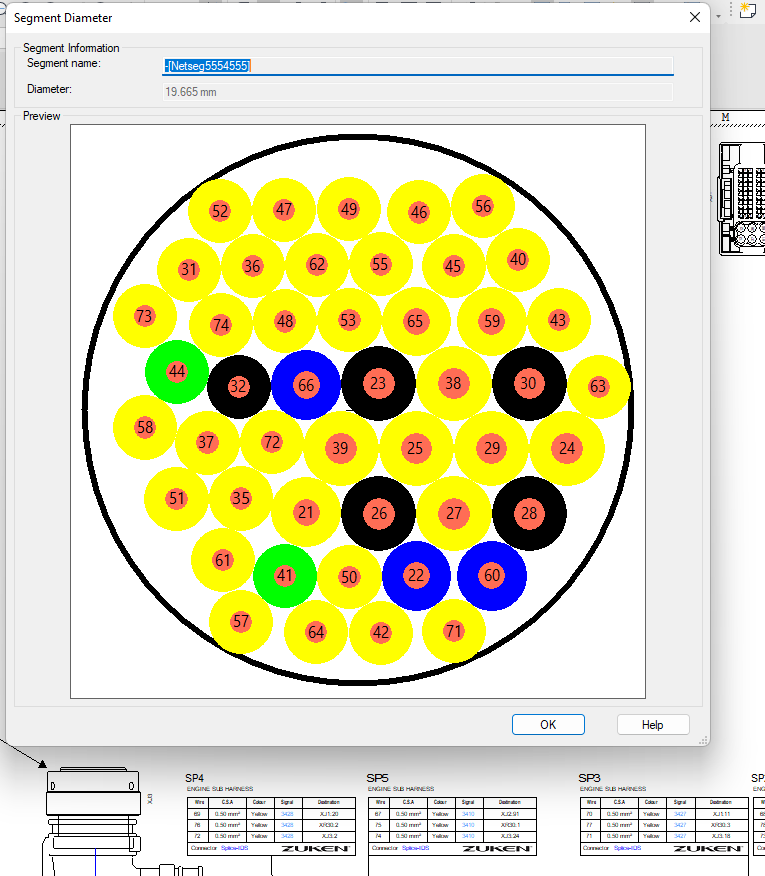
Task: Click wire 35 in the preview
Action: (241, 498)
